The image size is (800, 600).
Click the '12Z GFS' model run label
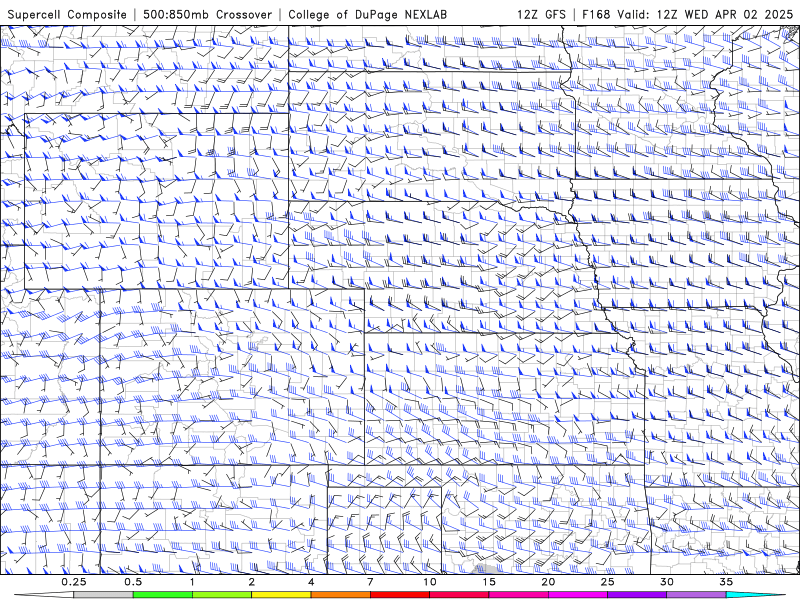pyautogui.click(x=541, y=15)
